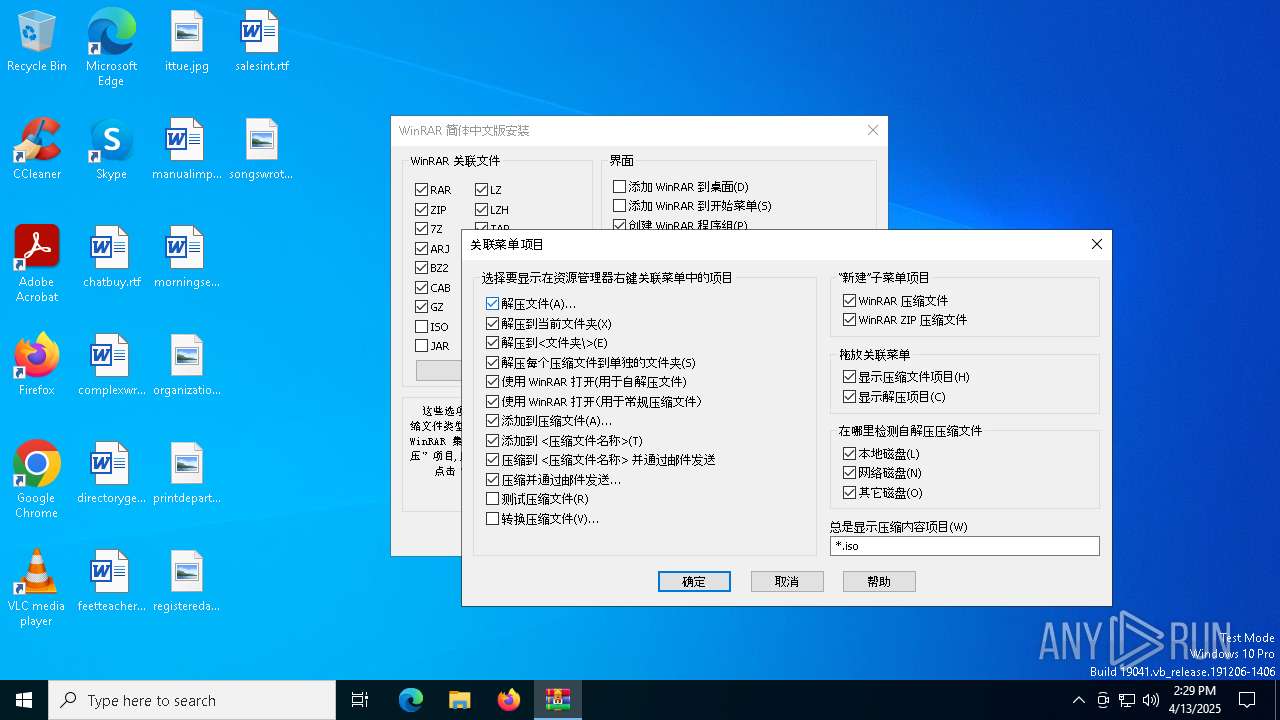Open Task View on the taskbar
This screenshot has height=720, width=1280.
[x=360, y=700]
